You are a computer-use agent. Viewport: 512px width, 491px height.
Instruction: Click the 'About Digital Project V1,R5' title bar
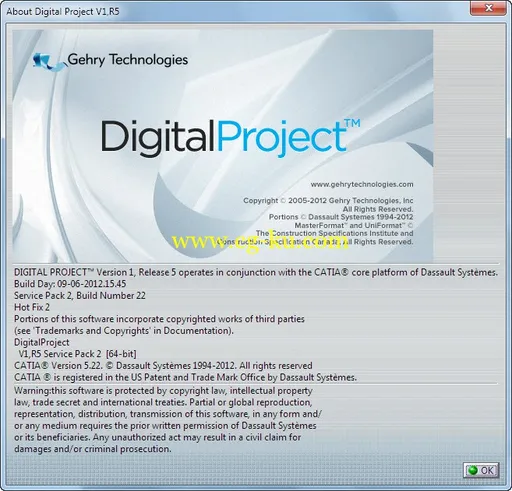63,11
